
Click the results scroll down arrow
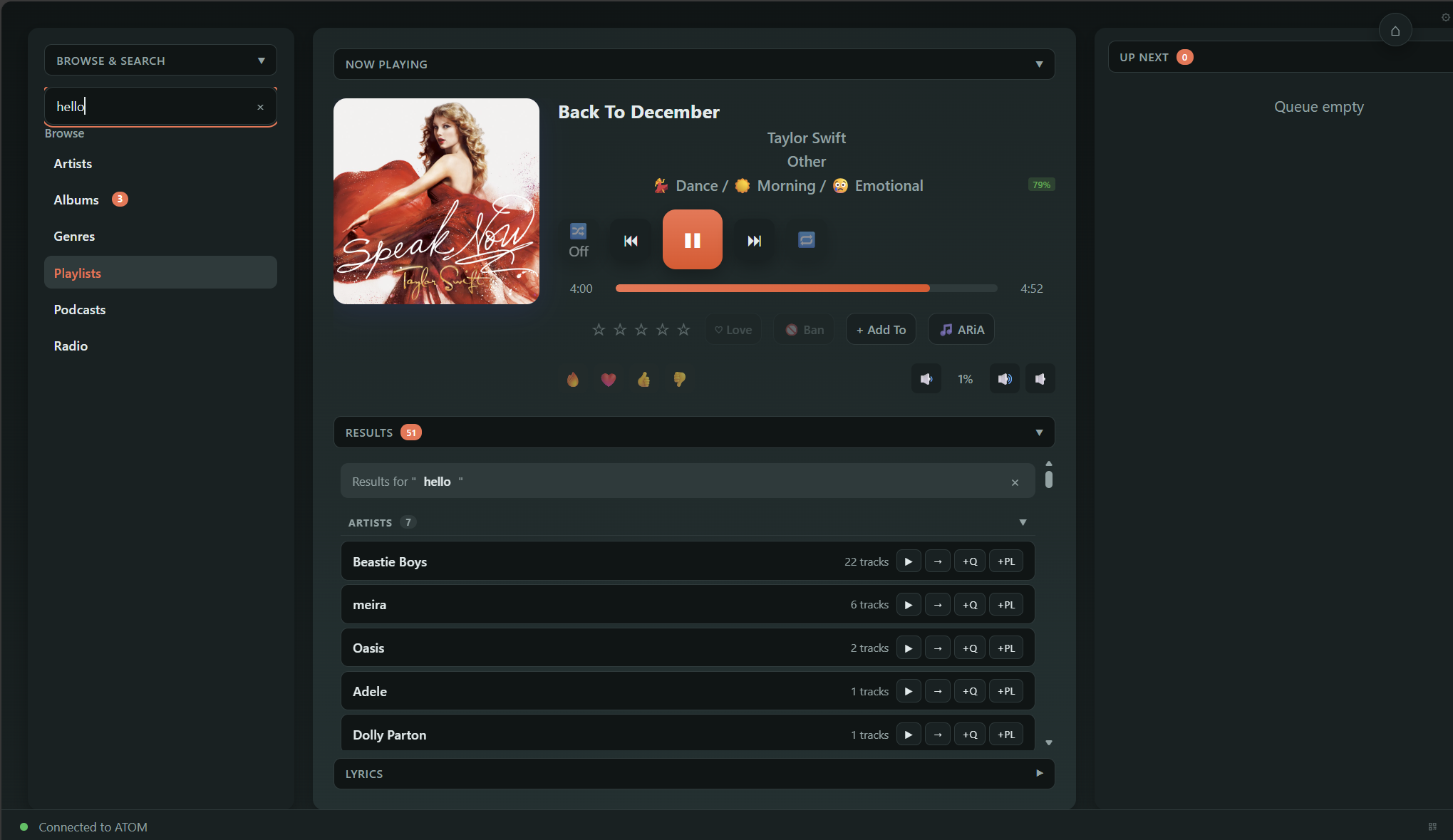[x=1048, y=742]
